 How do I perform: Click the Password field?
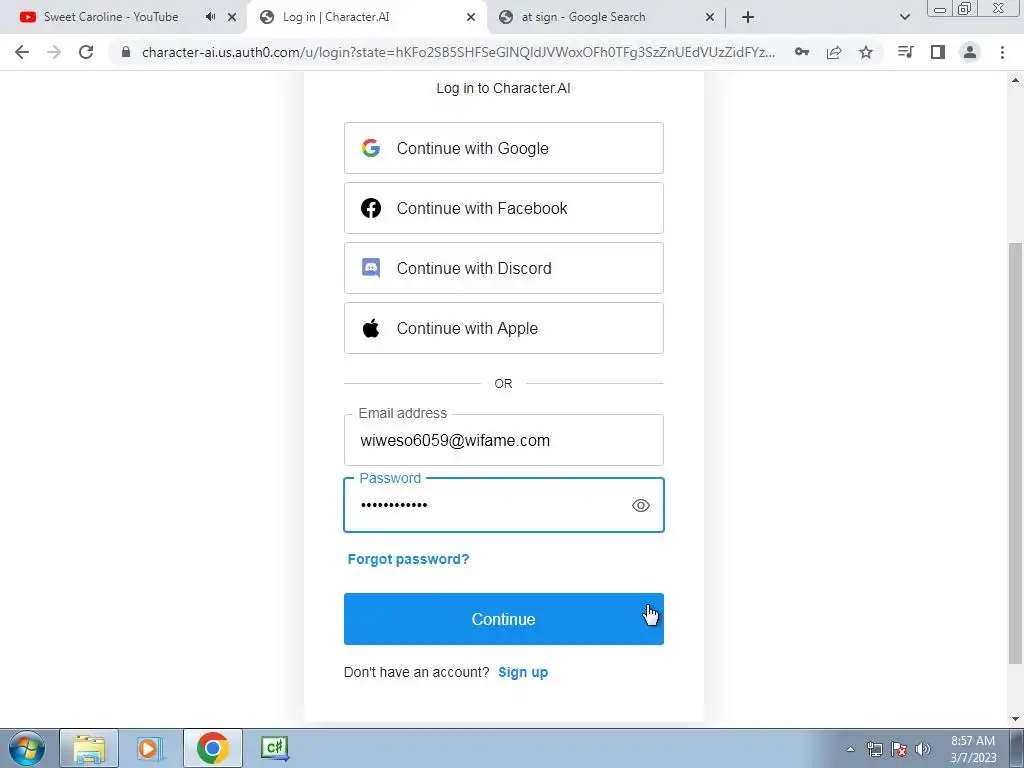coord(504,505)
